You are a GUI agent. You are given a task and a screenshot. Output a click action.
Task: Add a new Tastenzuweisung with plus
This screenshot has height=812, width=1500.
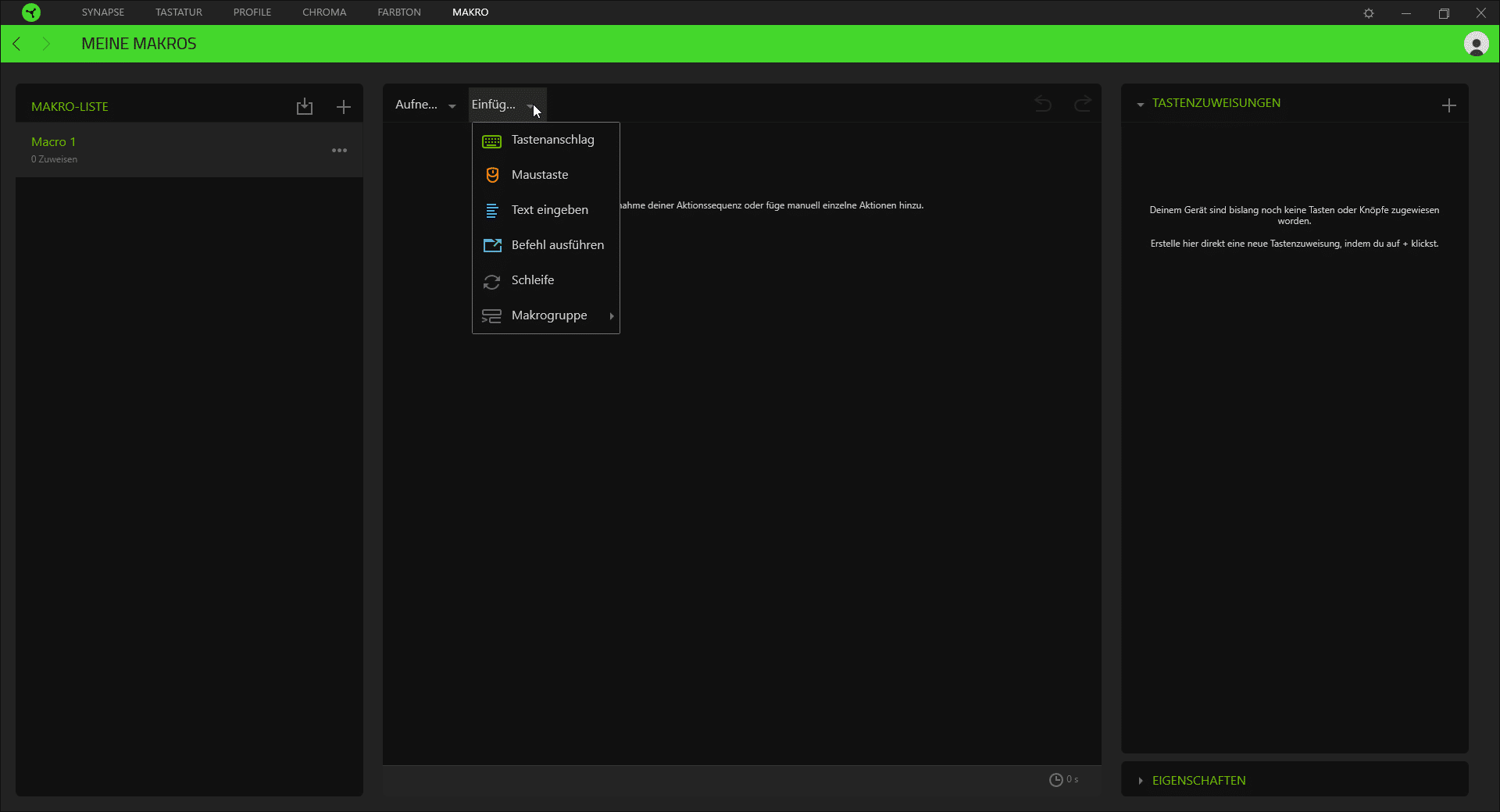click(x=1448, y=105)
